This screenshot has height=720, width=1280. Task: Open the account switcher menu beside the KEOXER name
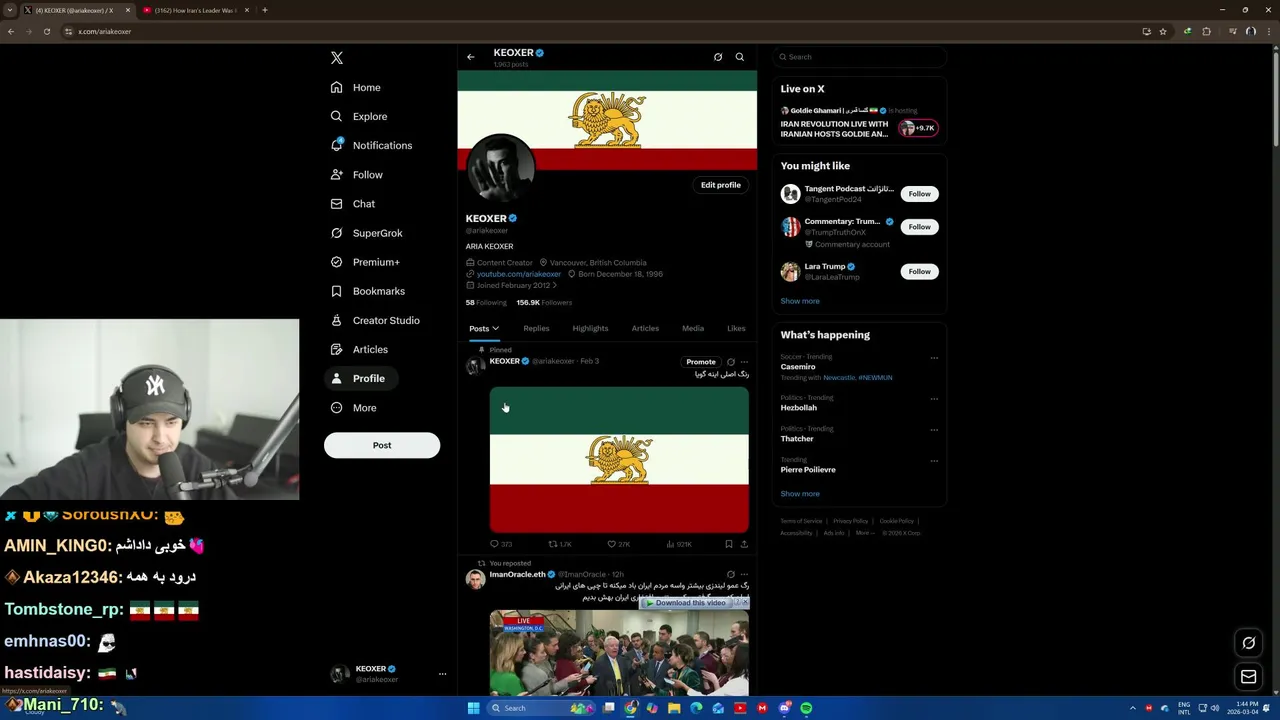coord(442,674)
